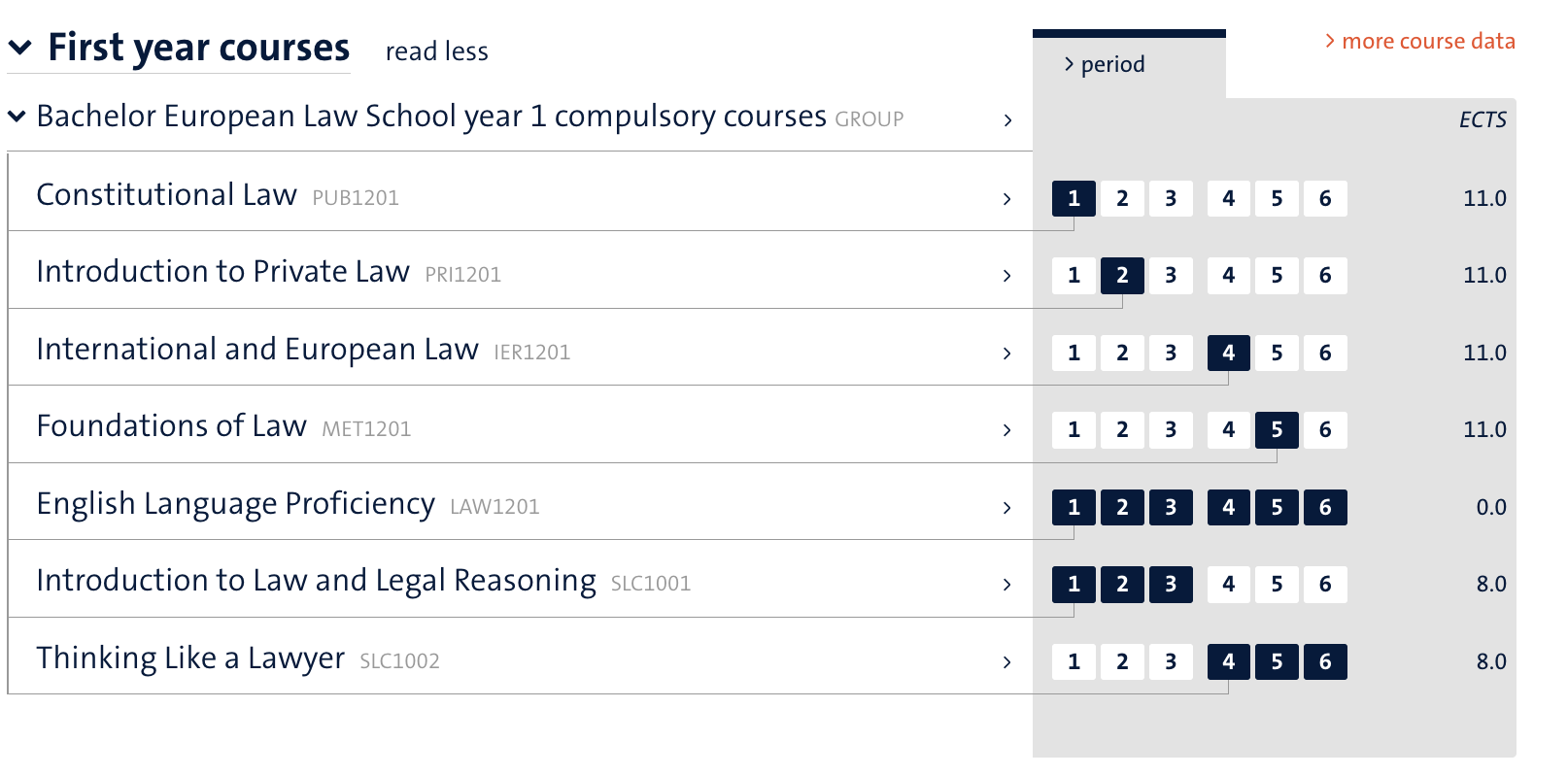Open the more course data link
Image resolution: width=1568 pixels, height=776 pixels.
click(1419, 42)
